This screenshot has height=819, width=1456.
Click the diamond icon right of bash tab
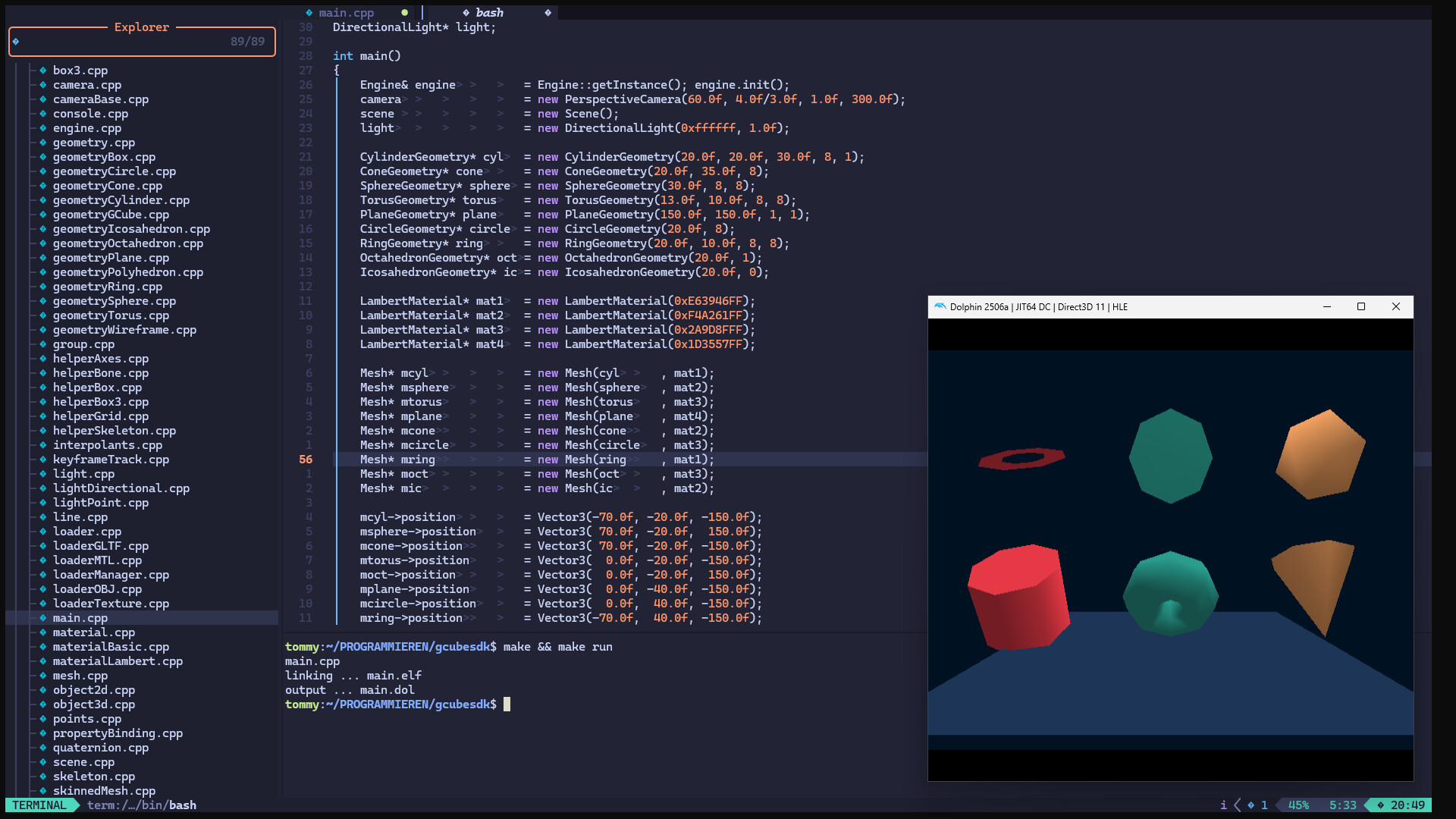(548, 13)
